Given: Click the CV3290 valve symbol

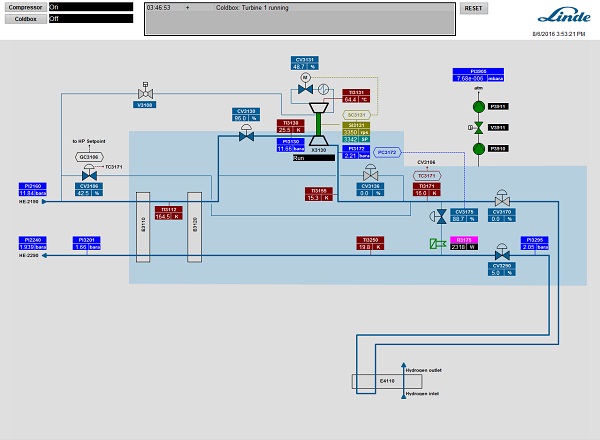Looking at the screenshot, I should pyautogui.click(x=502, y=254).
